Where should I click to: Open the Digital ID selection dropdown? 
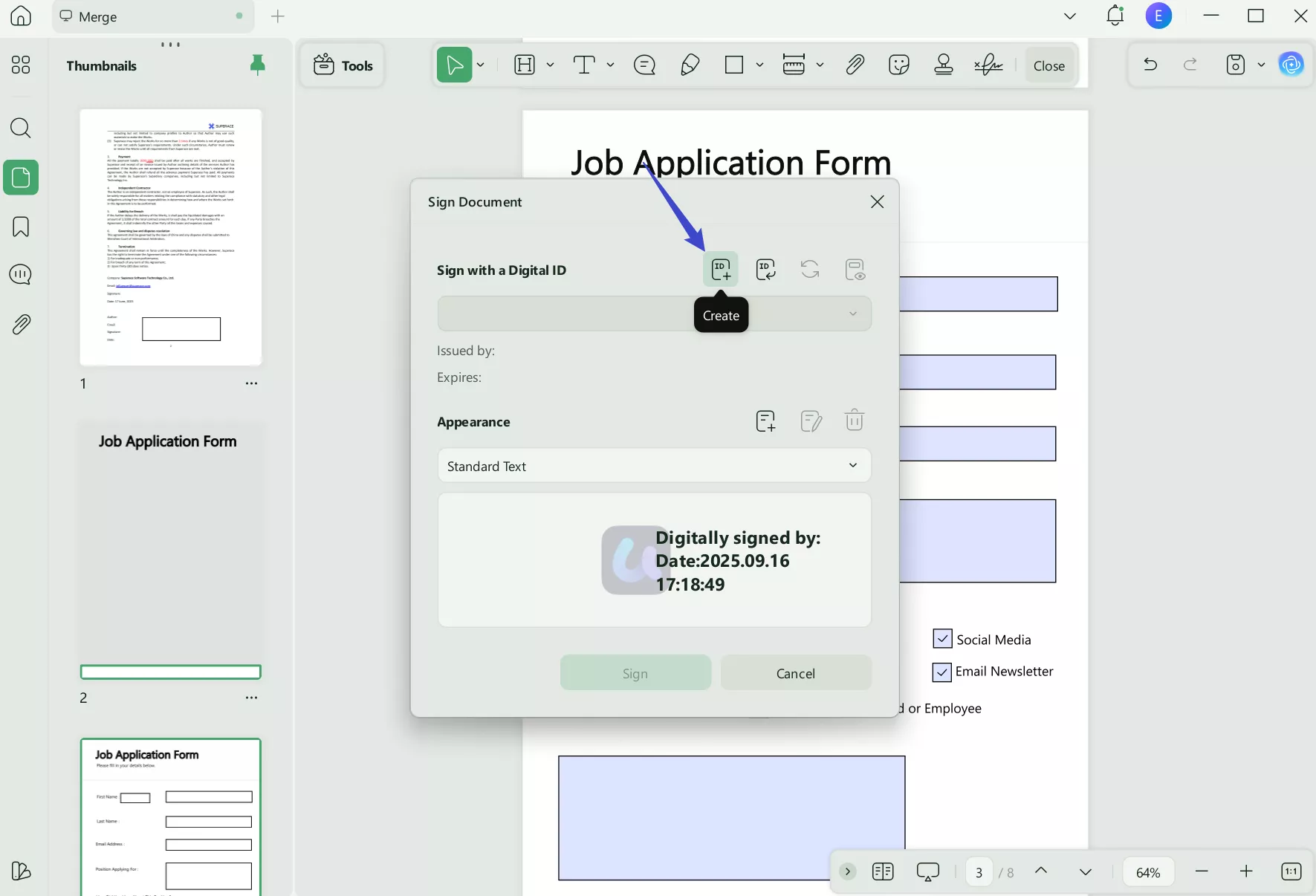tap(852, 314)
